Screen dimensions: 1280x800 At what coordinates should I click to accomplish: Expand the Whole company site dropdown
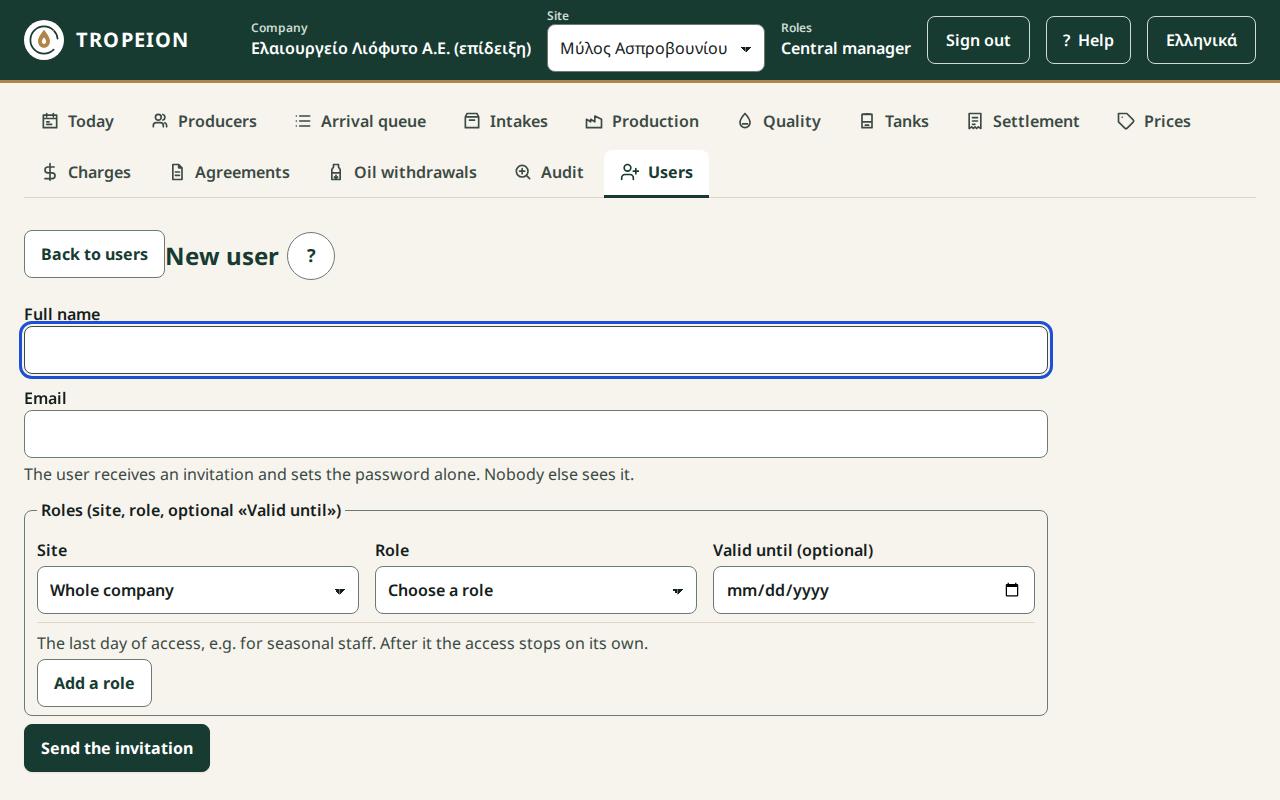point(198,590)
